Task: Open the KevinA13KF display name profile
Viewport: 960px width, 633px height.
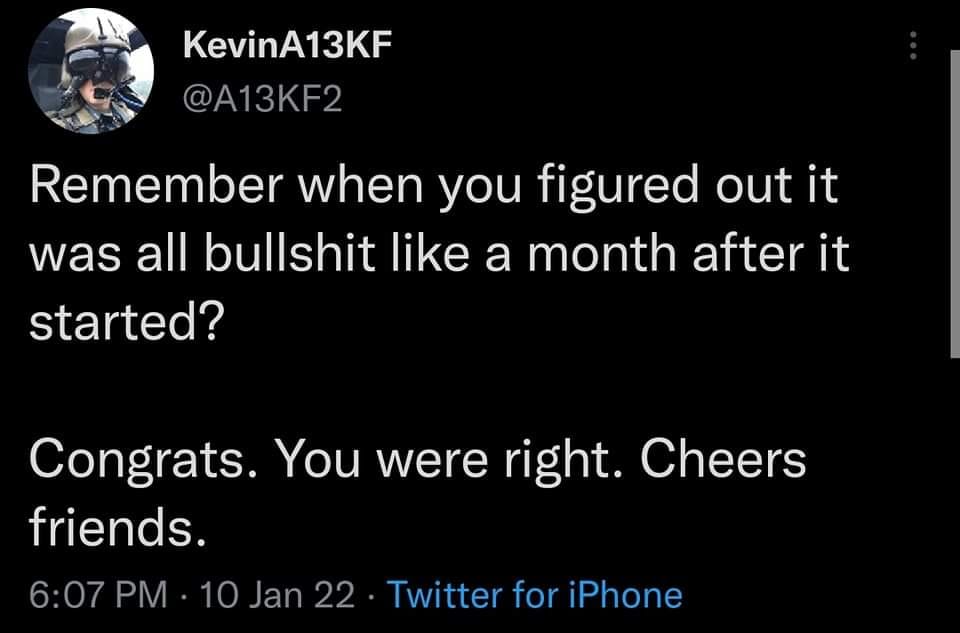Action: pos(281,47)
